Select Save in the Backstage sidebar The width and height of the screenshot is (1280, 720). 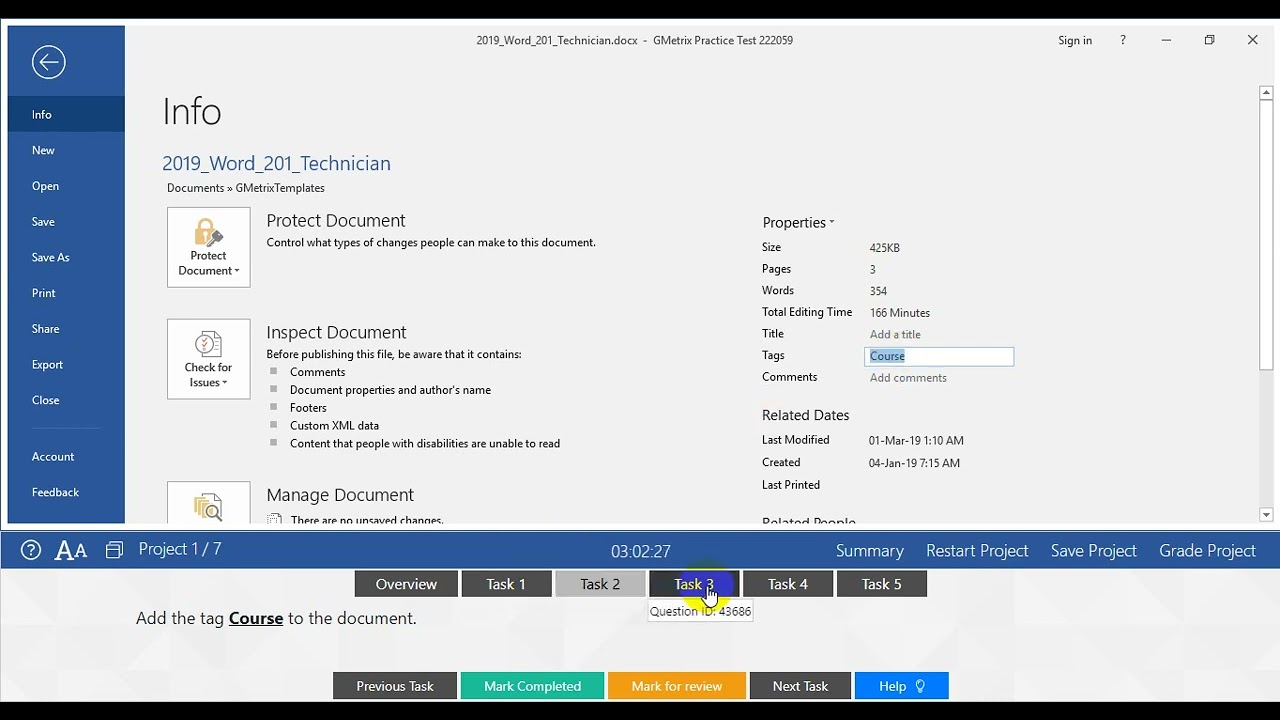click(66, 222)
